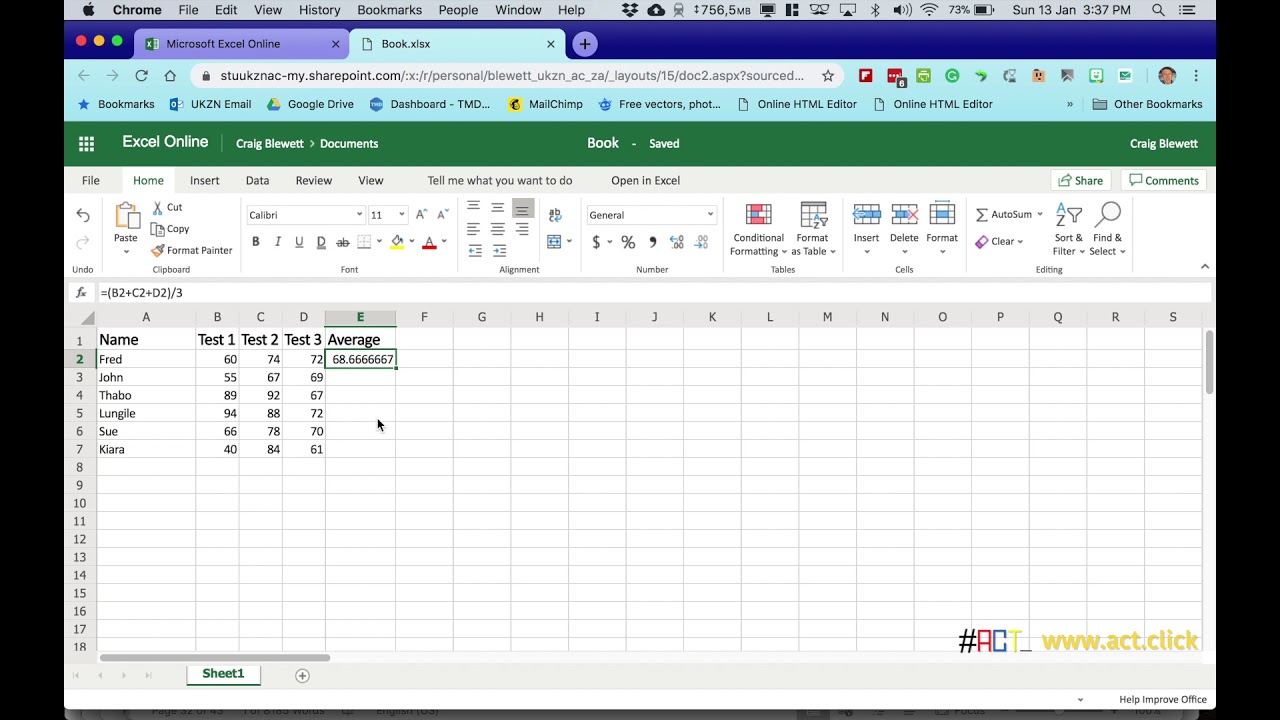Viewport: 1280px width, 720px height.
Task: Set top vertical alignment
Action: [x=474, y=207]
